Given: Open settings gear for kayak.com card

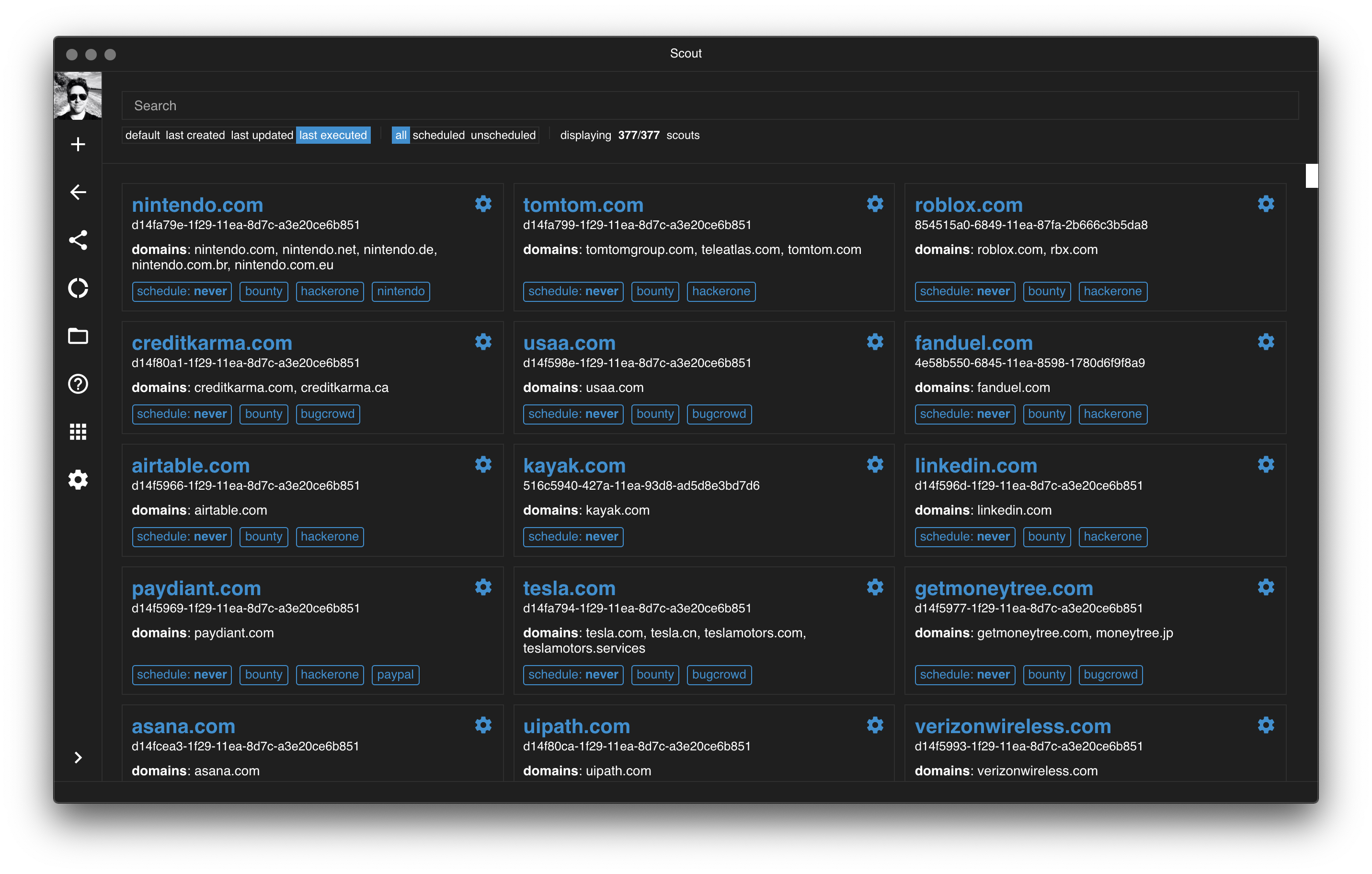Looking at the screenshot, I should coord(875,464).
